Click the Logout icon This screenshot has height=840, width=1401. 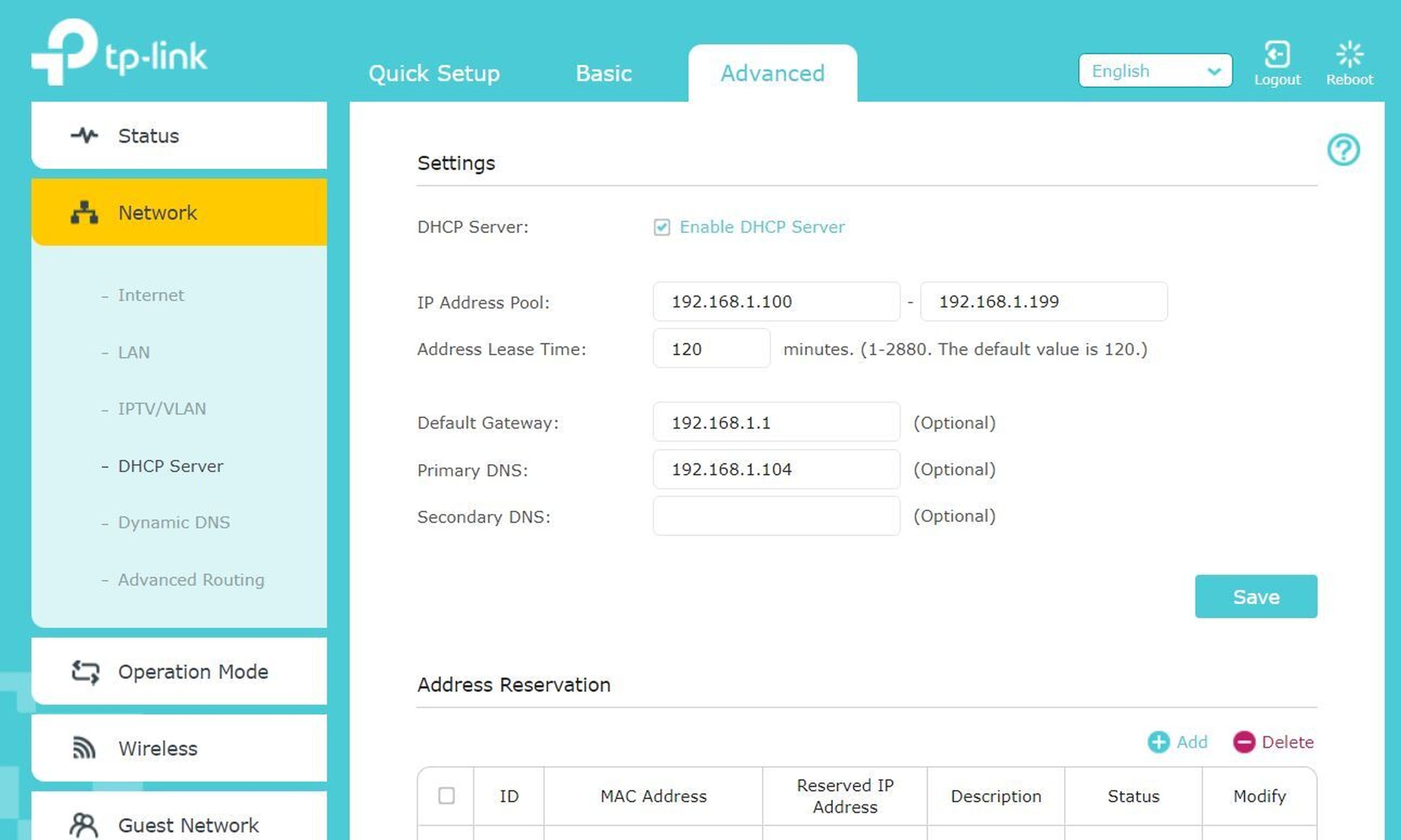(1277, 54)
